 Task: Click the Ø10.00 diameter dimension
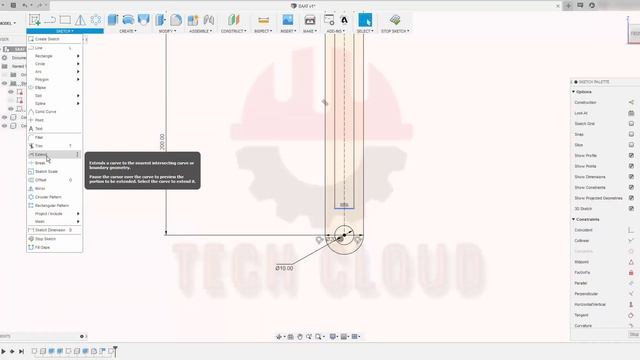284,268
